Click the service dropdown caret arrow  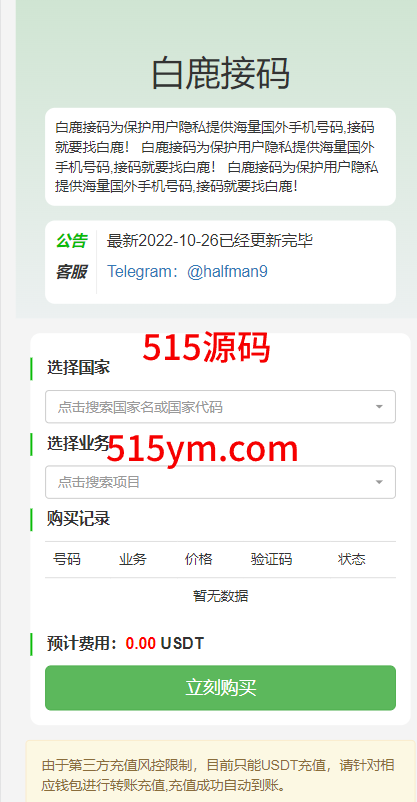[x=379, y=482]
